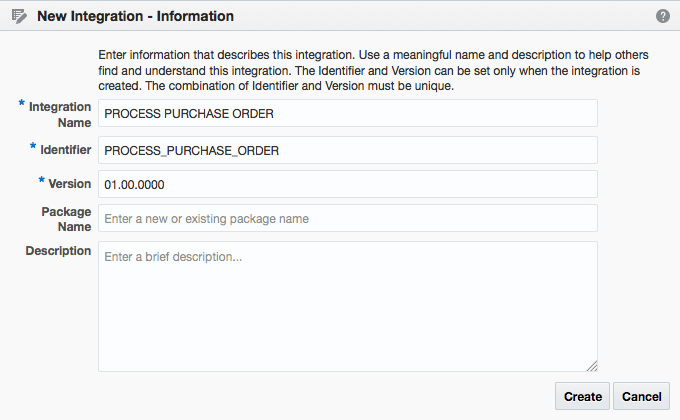Screen dimensions: 680x420
Task: Click the blue asterisk next to Identifier
Action: [x=33, y=146]
